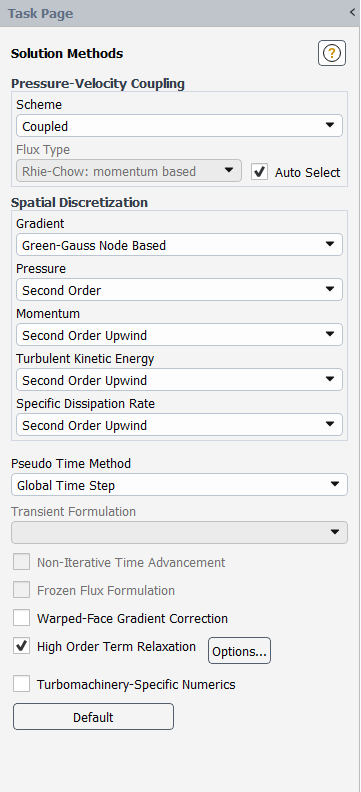This screenshot has height=792, width=361.
Task: Open the Pressure discretization dropdown
Action: pyautogui.click(x=179, y=290)
